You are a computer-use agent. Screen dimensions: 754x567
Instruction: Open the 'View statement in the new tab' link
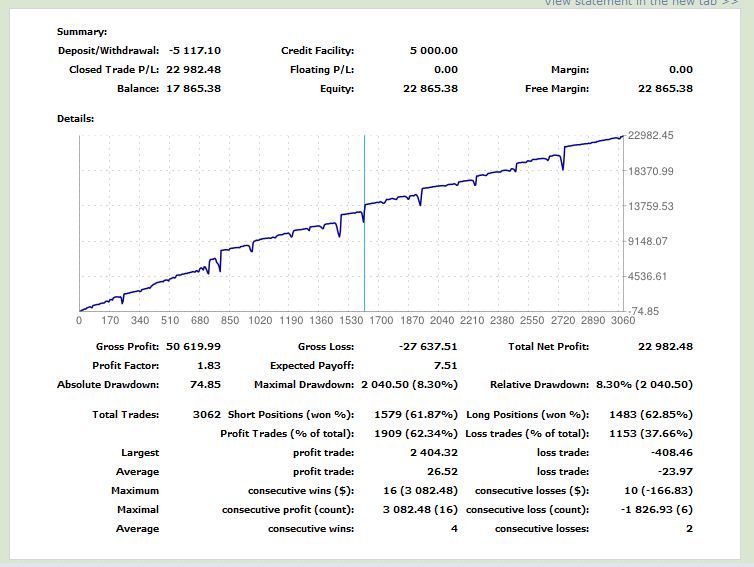click(x=641, y=2)
